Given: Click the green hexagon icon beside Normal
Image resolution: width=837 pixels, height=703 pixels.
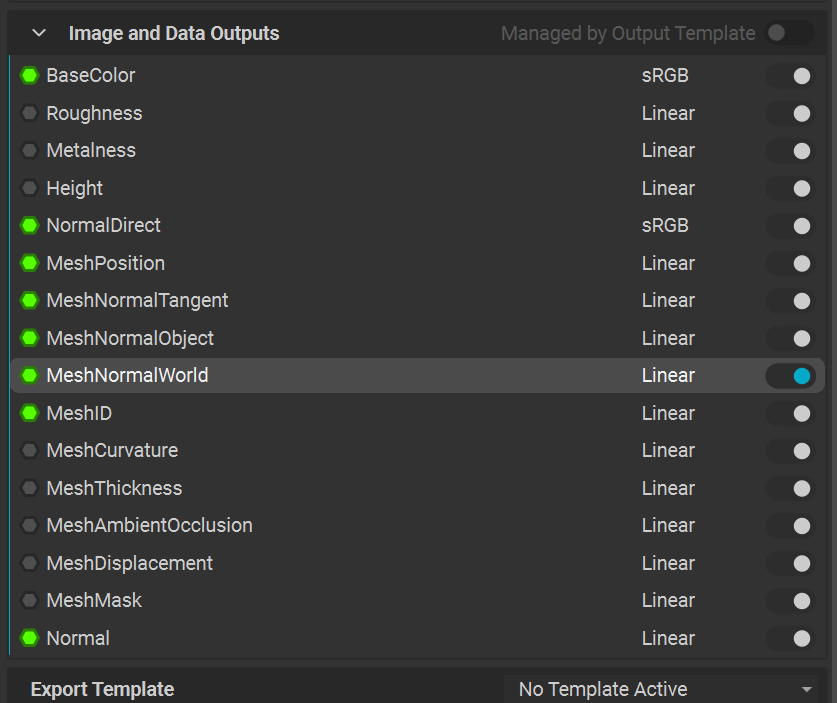Looking at the screenshot, I should click(29, 638).
